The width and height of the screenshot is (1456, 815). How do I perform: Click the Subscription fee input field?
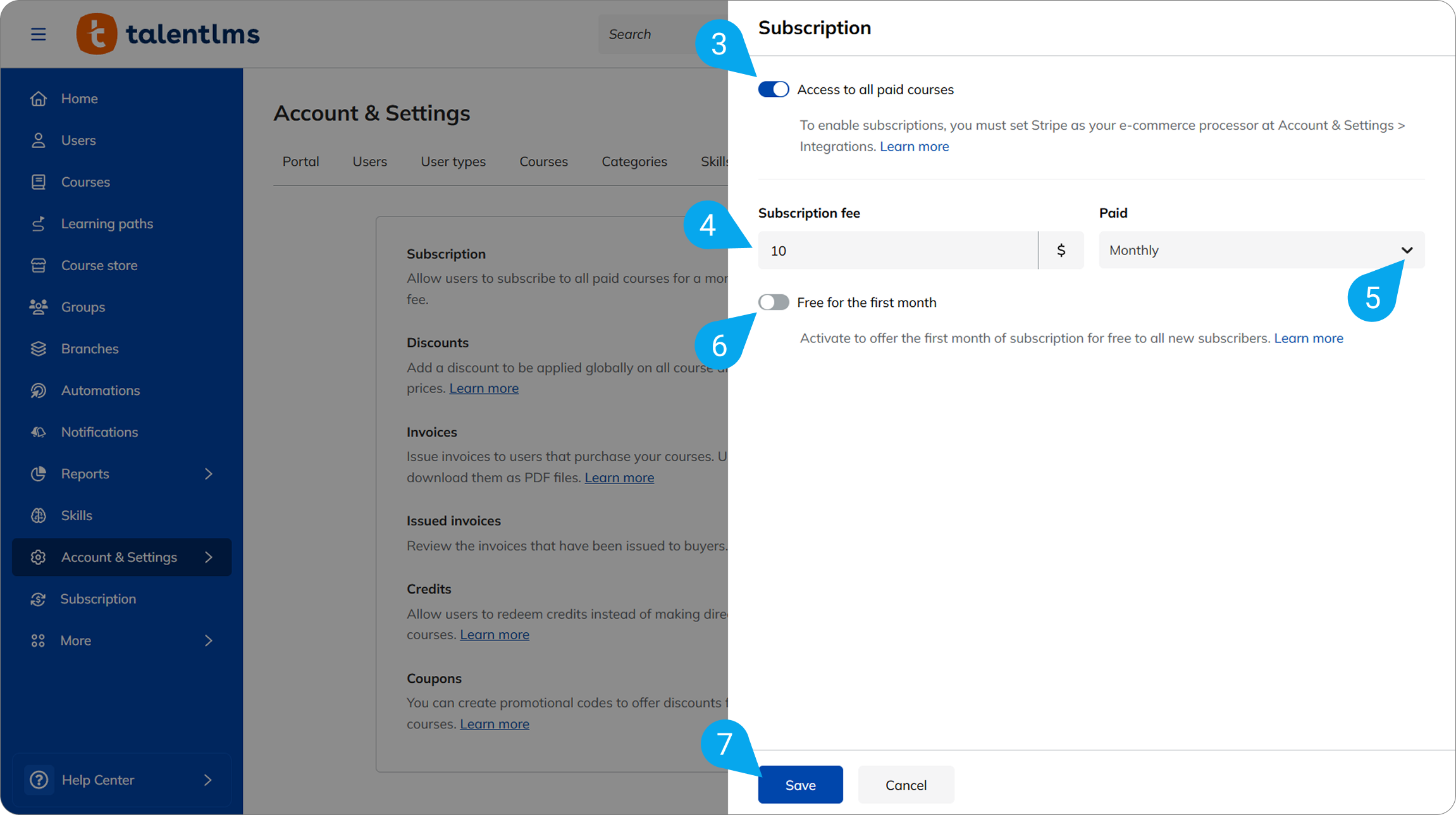click(897, 251)
